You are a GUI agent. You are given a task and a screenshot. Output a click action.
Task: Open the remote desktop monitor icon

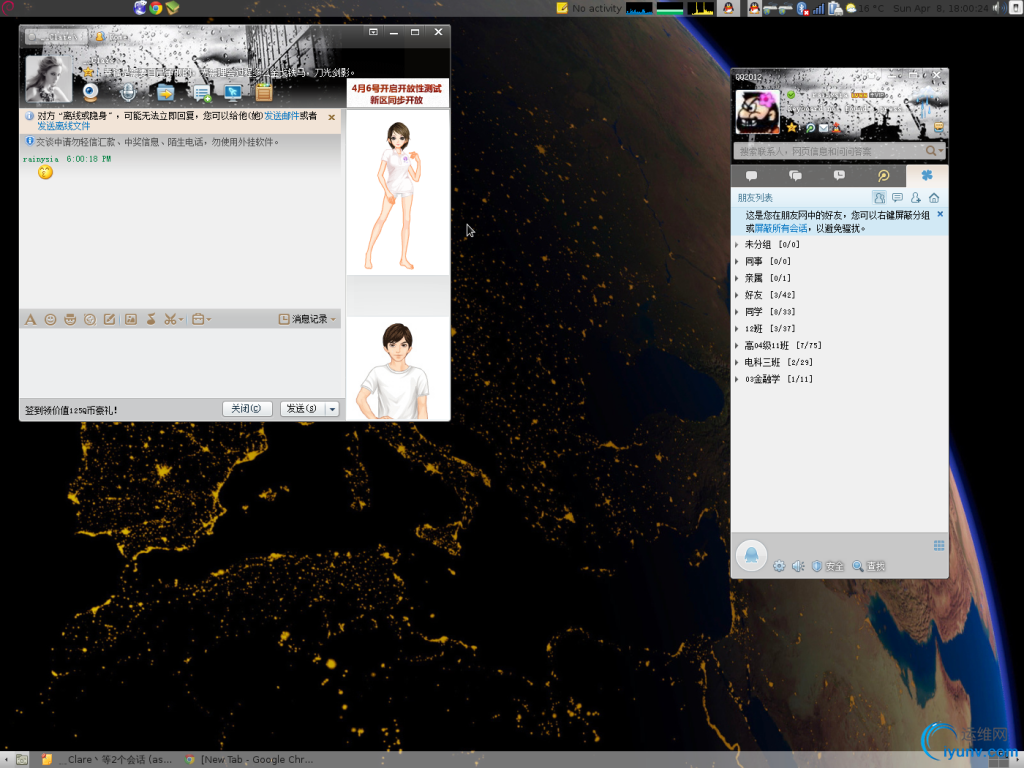click(232, 93)
